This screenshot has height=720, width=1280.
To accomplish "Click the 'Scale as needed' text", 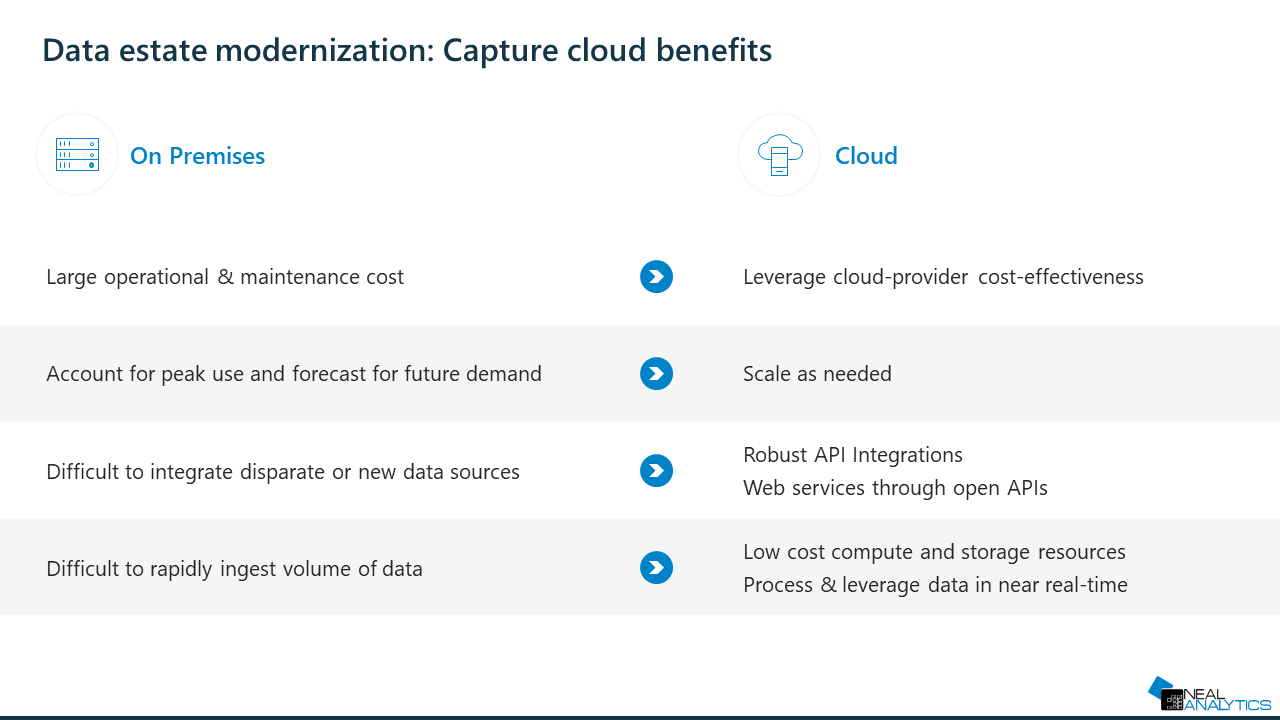I will click(x=817, y=374).
